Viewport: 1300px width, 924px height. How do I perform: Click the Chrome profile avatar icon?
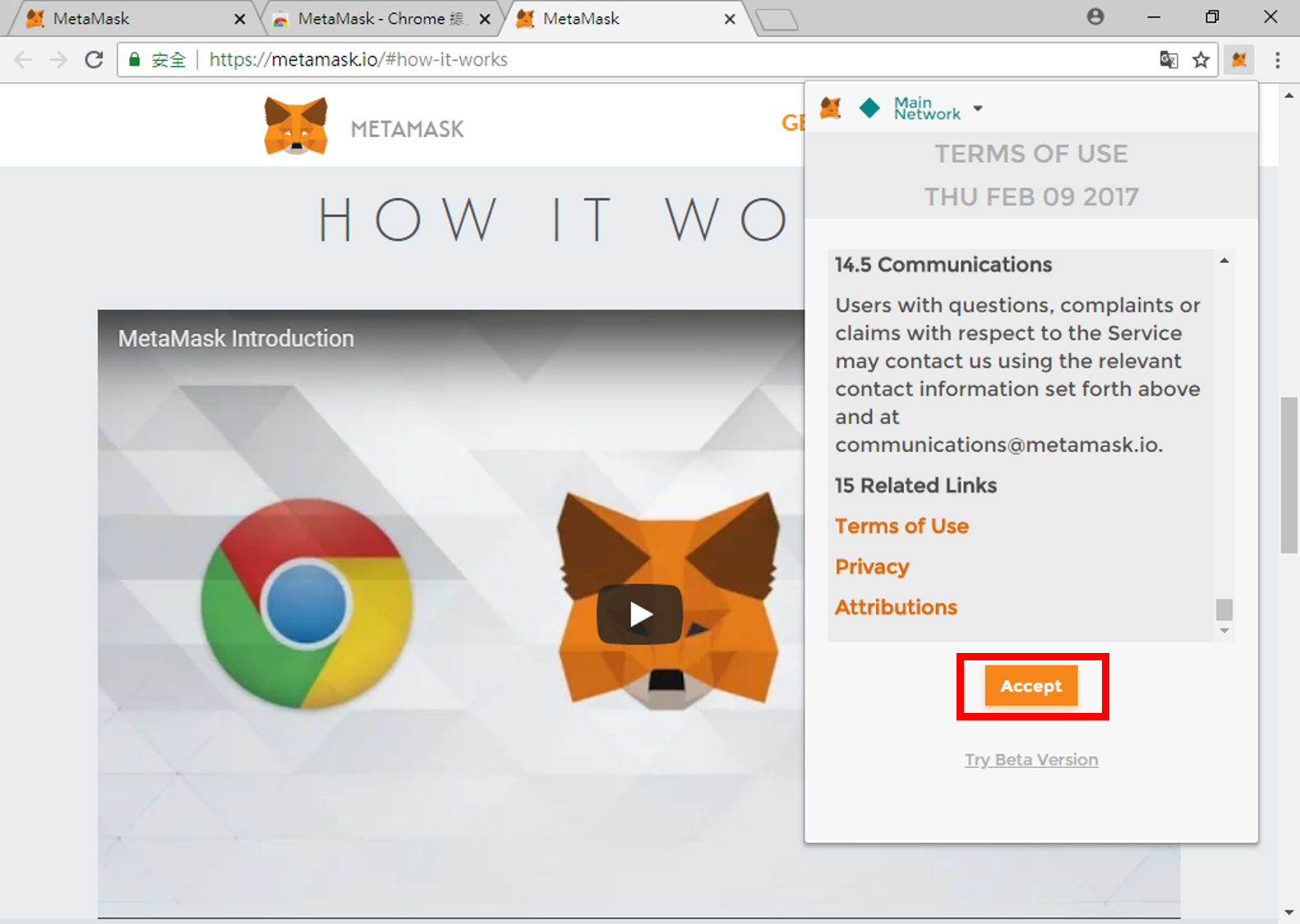coord(1095,16)
